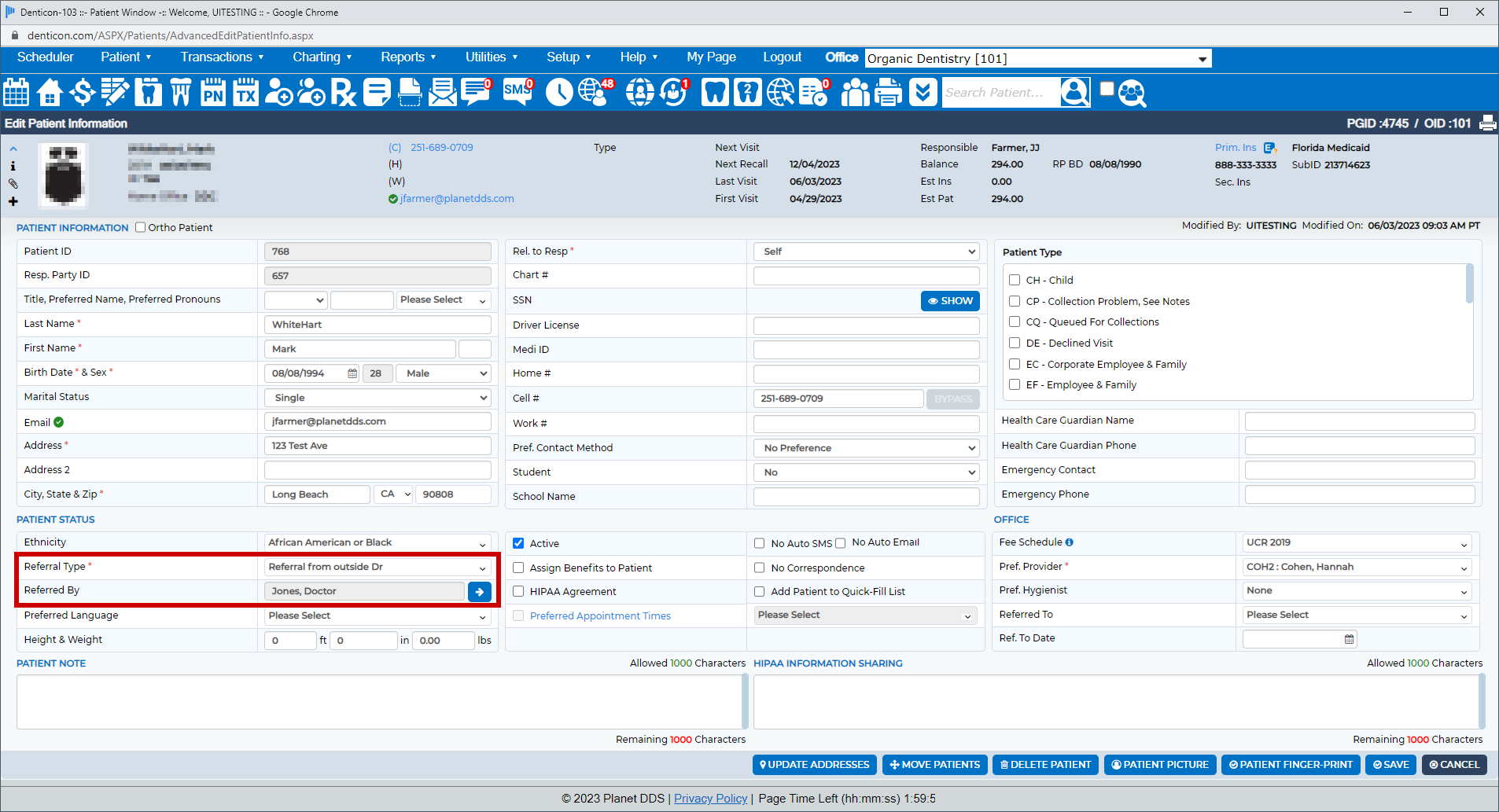Toggle the Ortho Patient checkbox
The width and height of the screenshot is (1499, 812).
click(x=141, y=227)
